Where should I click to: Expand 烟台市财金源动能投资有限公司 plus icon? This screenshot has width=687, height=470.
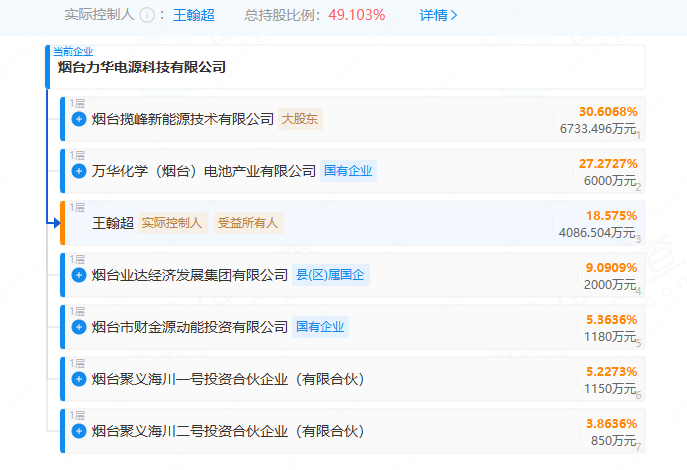[79, 327]
